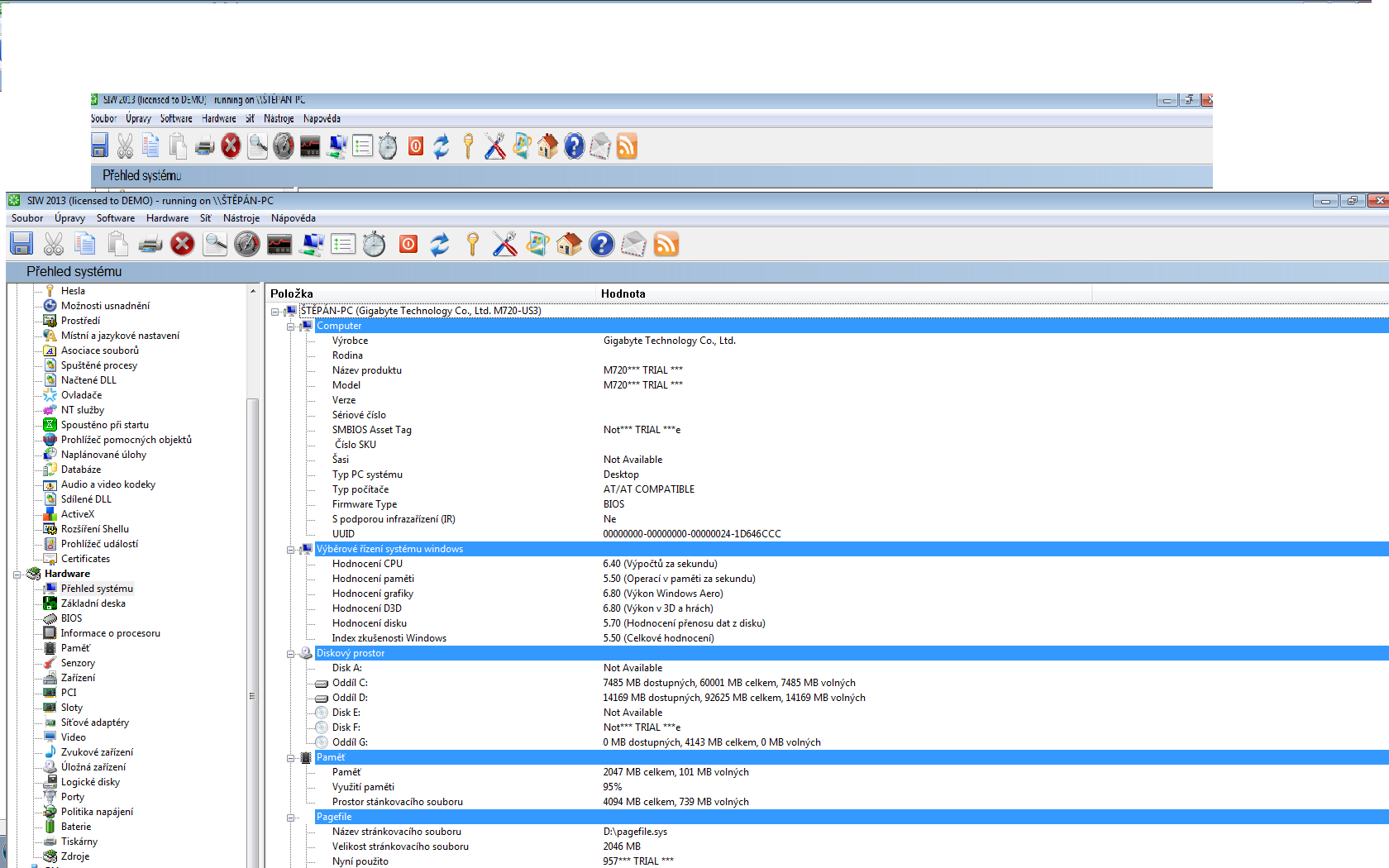Collapse the Paměť section in details
1389x868 pixels.
(291, 758)
